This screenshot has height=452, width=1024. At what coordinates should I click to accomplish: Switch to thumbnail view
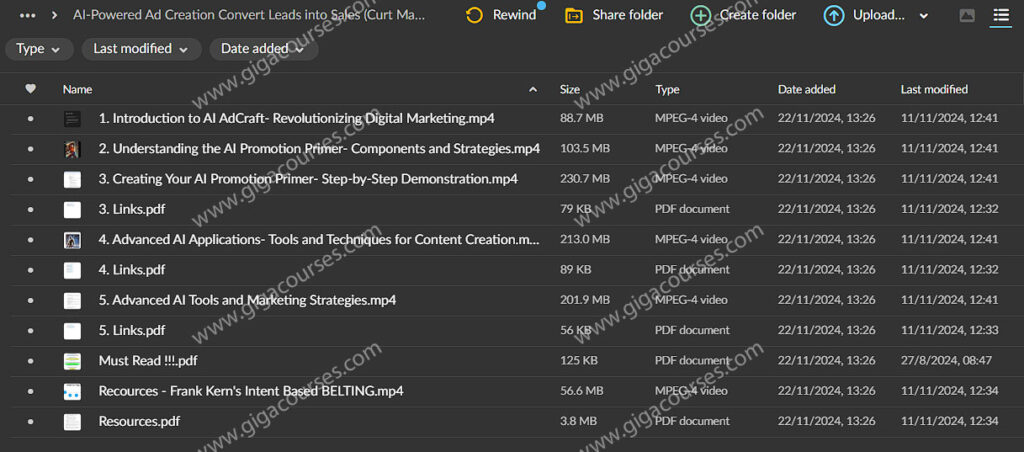click(967, 16)
